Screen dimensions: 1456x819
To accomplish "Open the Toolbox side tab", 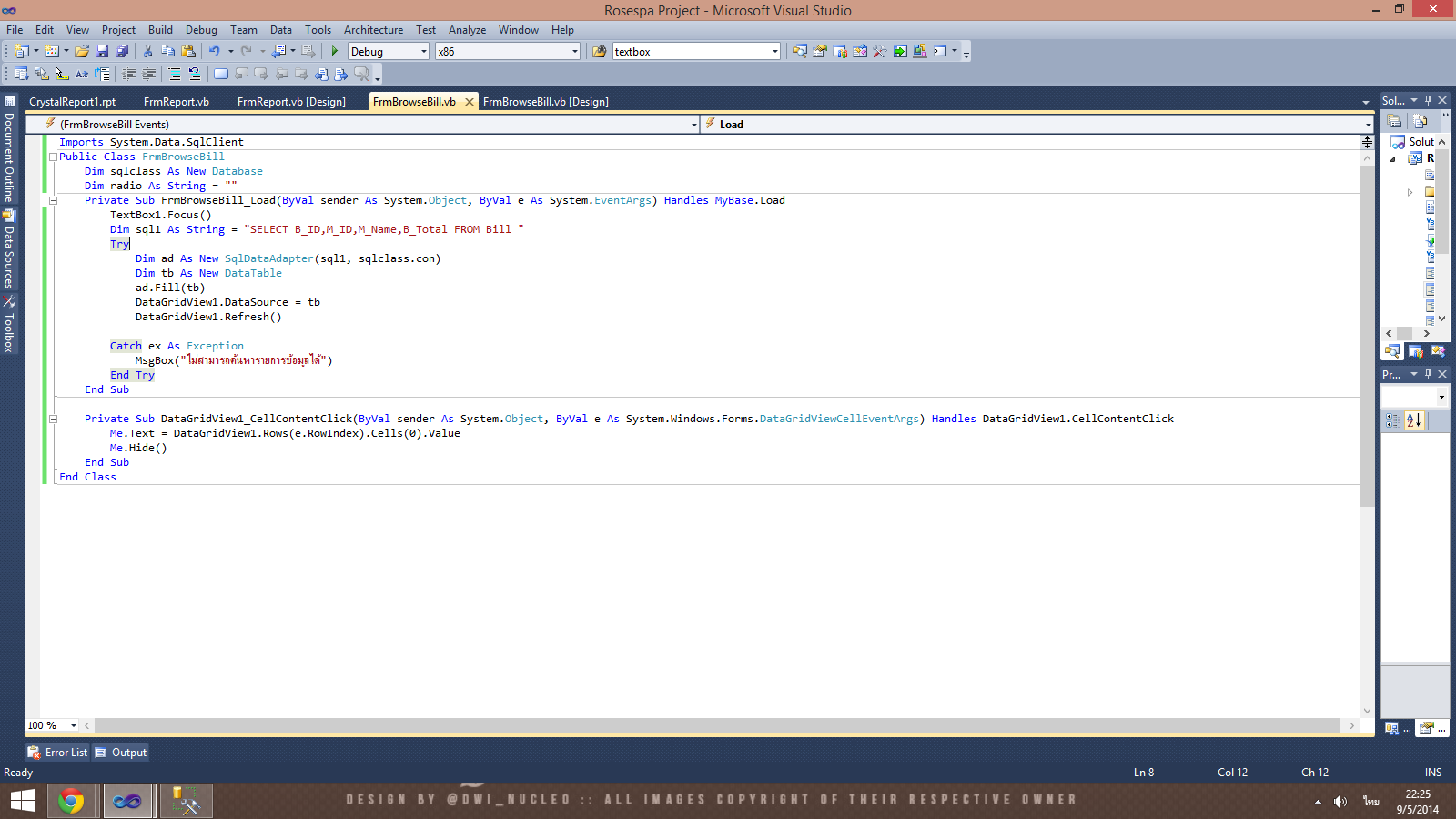I will coord(9,325).
